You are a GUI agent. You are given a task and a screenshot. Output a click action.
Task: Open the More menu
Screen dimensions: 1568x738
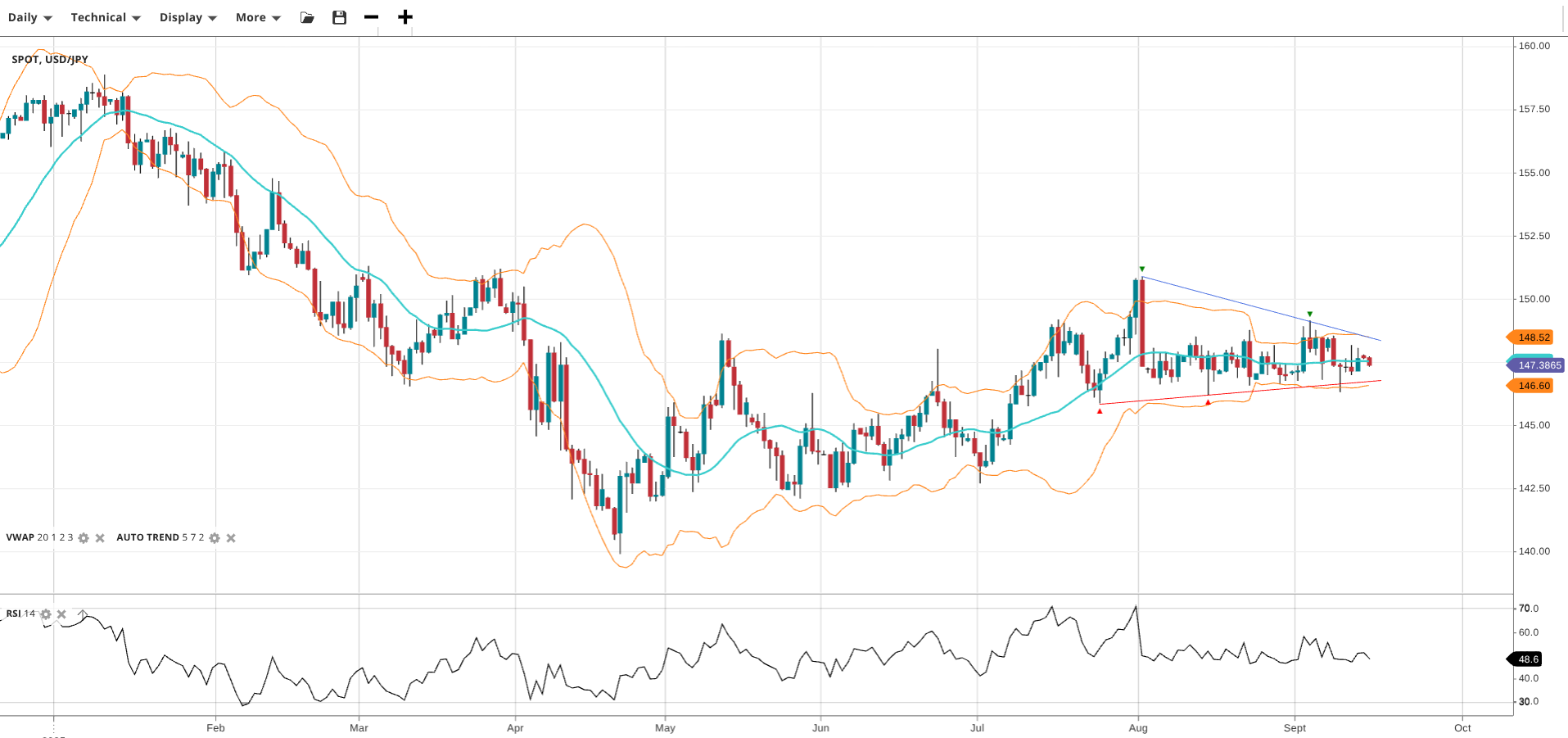(258, 17)
